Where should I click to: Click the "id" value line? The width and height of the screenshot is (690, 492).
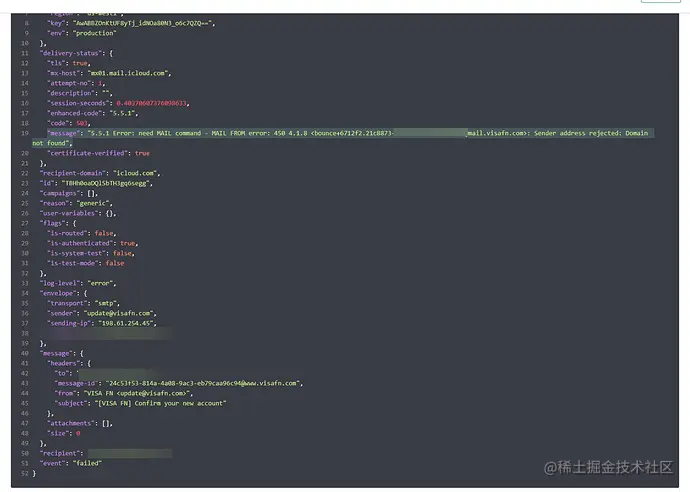click(x=96, y=183)
